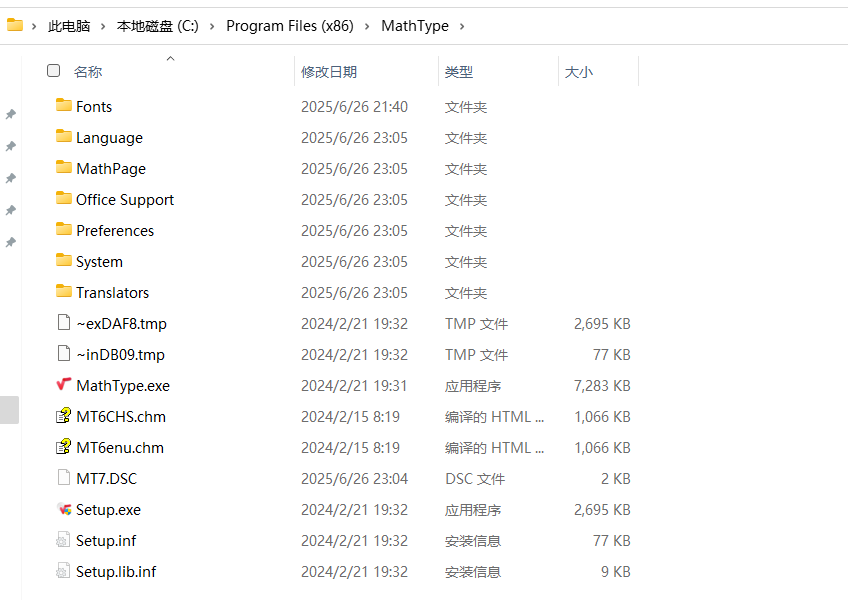Click the 2024/2/21 19:31 date of MathType.exe
This screenshot has width=848, height=600.
[x=354, y=386]
